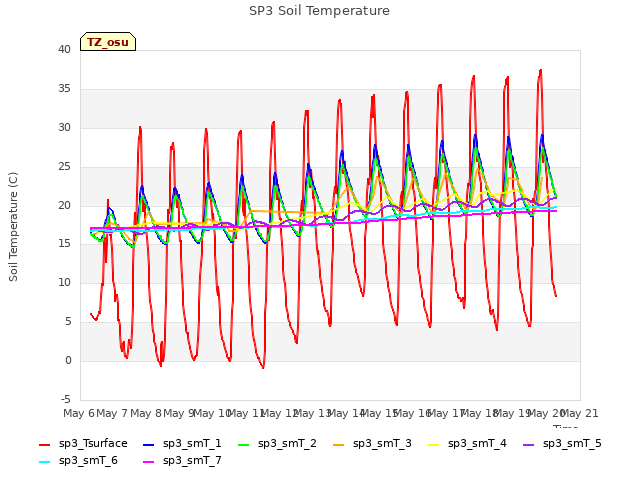Toggle sp3_smT_5 series in legend
This screenshot has height=480, width=640.
click(562, 444)
